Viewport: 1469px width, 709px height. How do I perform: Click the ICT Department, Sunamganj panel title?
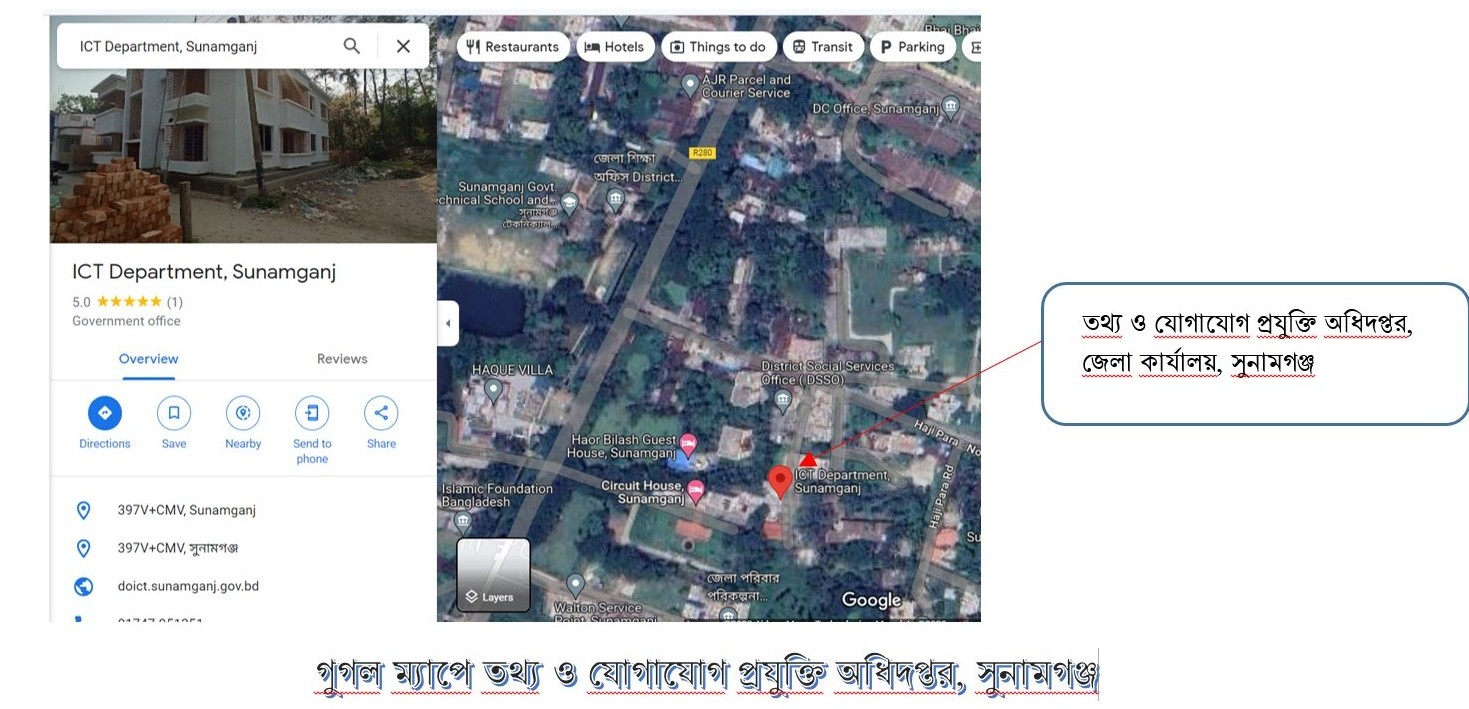[x=204, y=272]
